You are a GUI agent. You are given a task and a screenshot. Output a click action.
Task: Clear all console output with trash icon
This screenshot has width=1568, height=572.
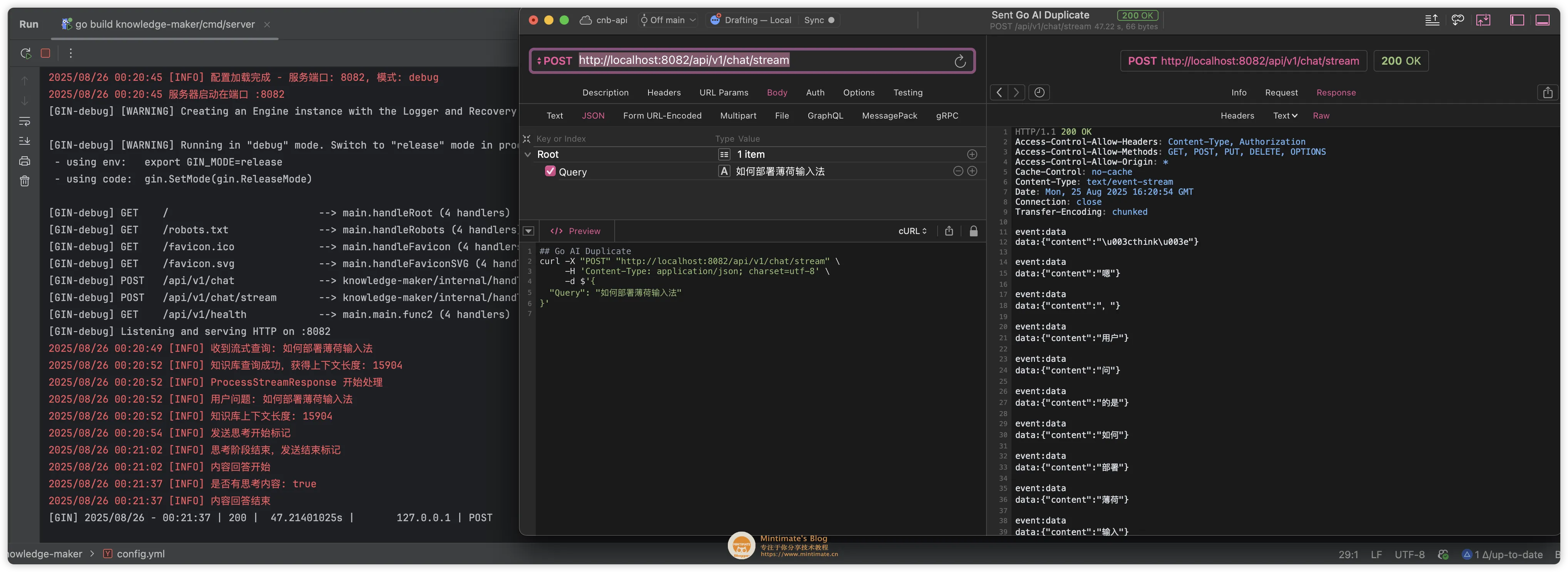pyautogui.click(x=24, y=181)
